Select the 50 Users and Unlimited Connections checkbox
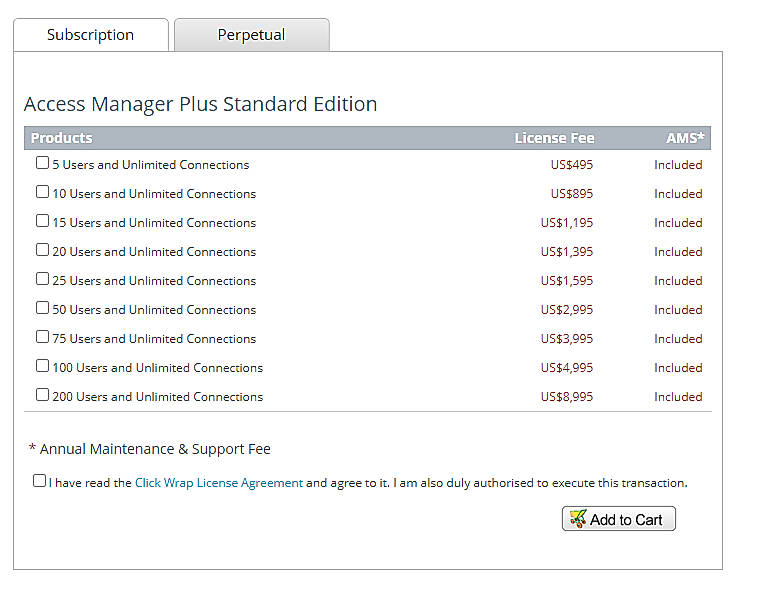758x592 pixels. [43, 308]
